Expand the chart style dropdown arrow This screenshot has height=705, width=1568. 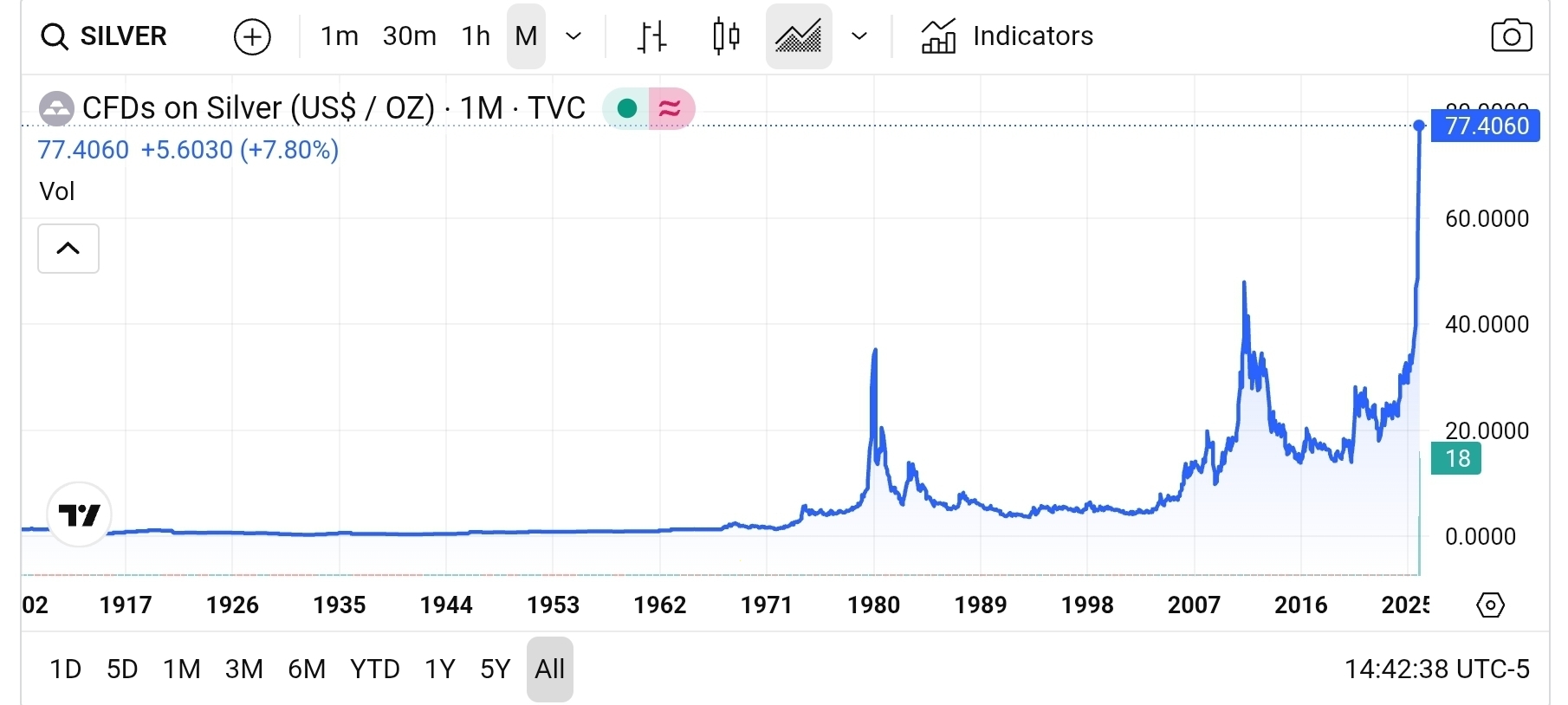coord(859,36)
